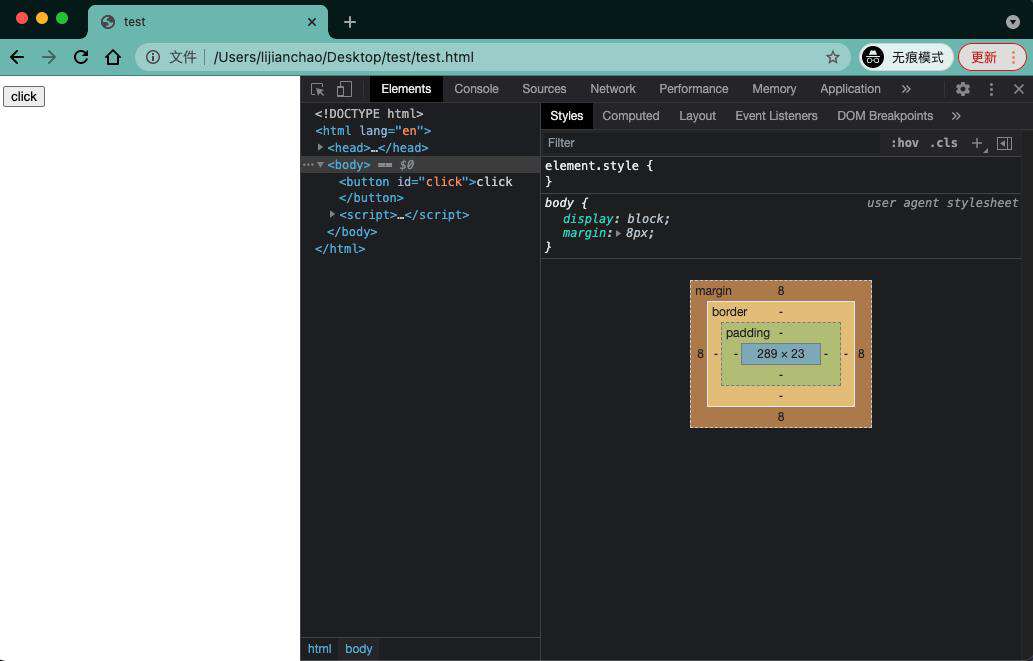
Task: Reload the page with refresh icon
Action: click(x=81, y=57)
